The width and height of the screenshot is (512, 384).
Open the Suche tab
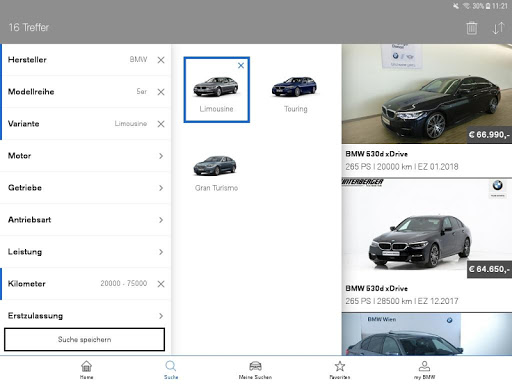click(x=171, y=370)
